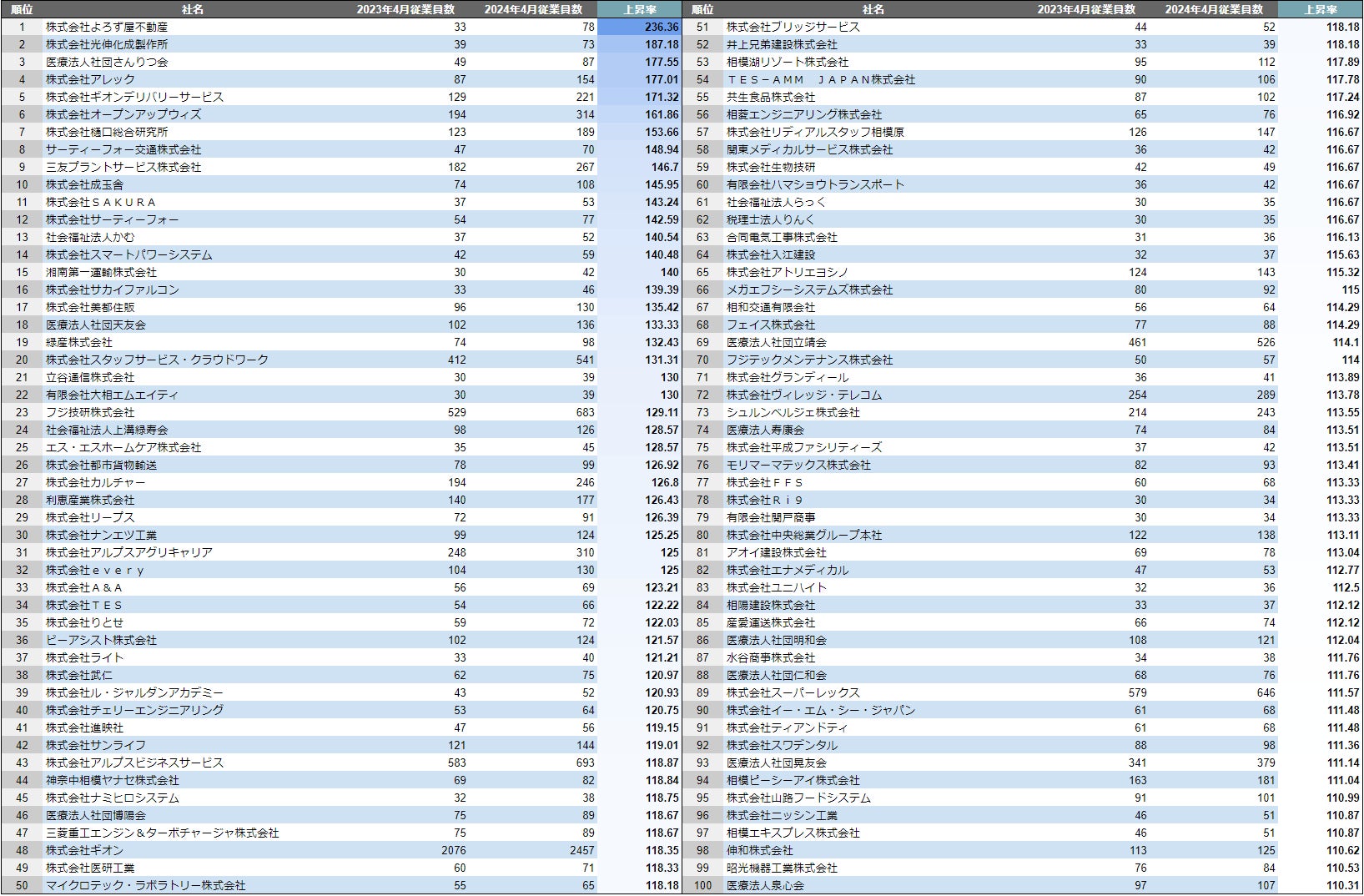The height and width of the screenshot is (896, 1364).
Task: Click 共生食品株式会社 in the list
Action: pyautogui.click(x=771, y=97)
